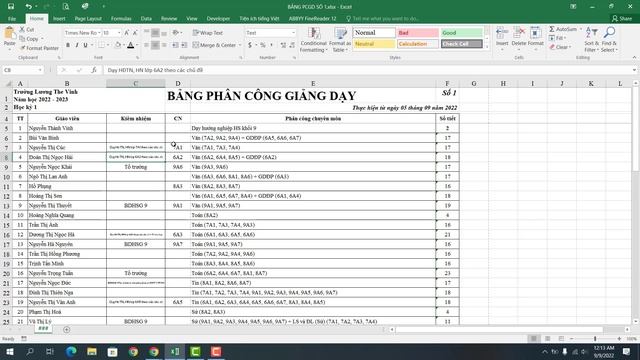The height and width of the screenshot is (360, 640).
Task: Switch to the Page Layout tab
Action: [88, 19]
